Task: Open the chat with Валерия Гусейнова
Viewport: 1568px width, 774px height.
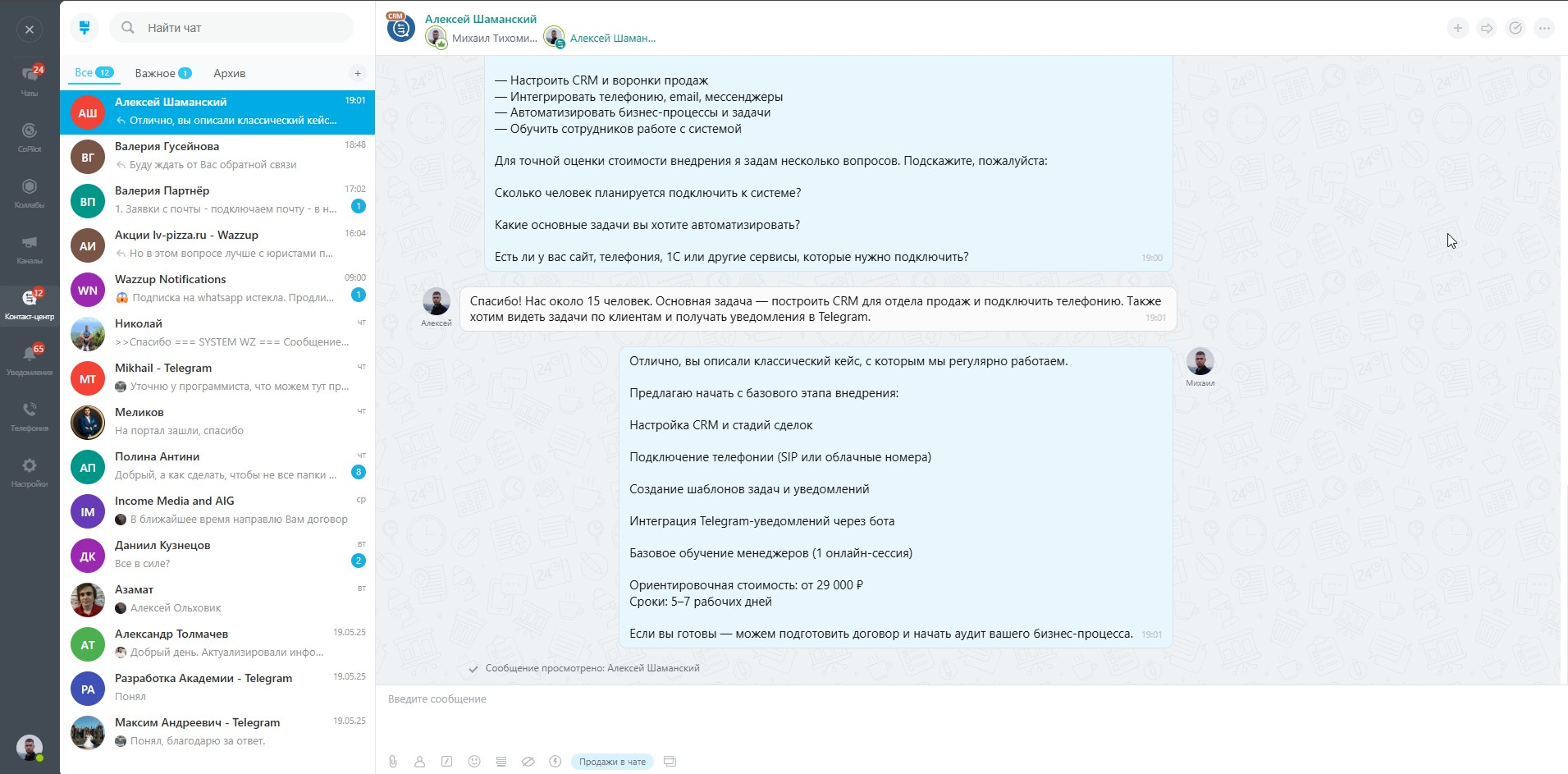Action: [x=217, y=155]
